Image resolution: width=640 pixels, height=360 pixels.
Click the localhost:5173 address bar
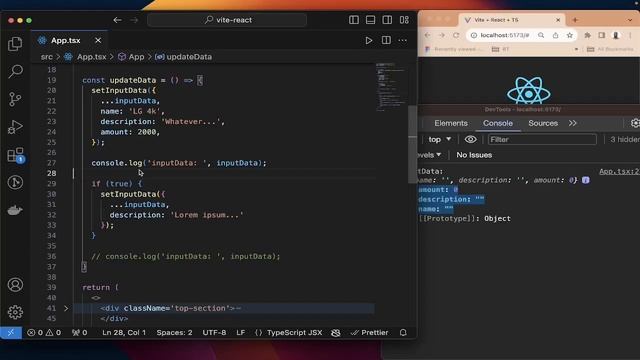pyautogui.click(x=504, y=36)
